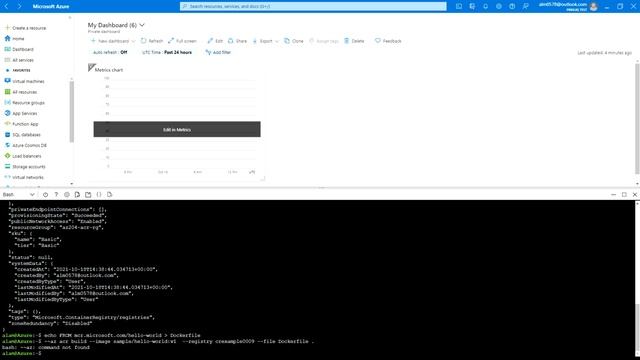This screenshot has width=640, height=360.
Task: Click the SQL databases icon
Action: pyautogui.click(x=7, y=134)
